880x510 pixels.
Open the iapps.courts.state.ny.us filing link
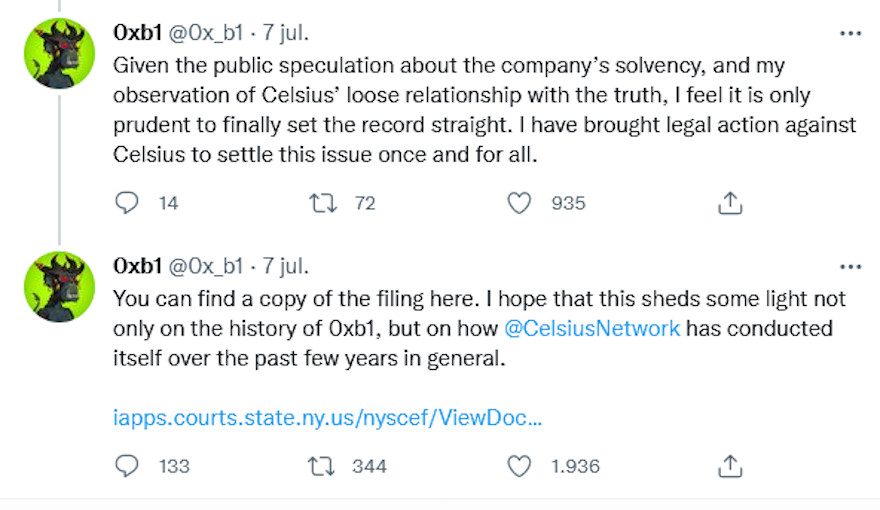point(328,416)
